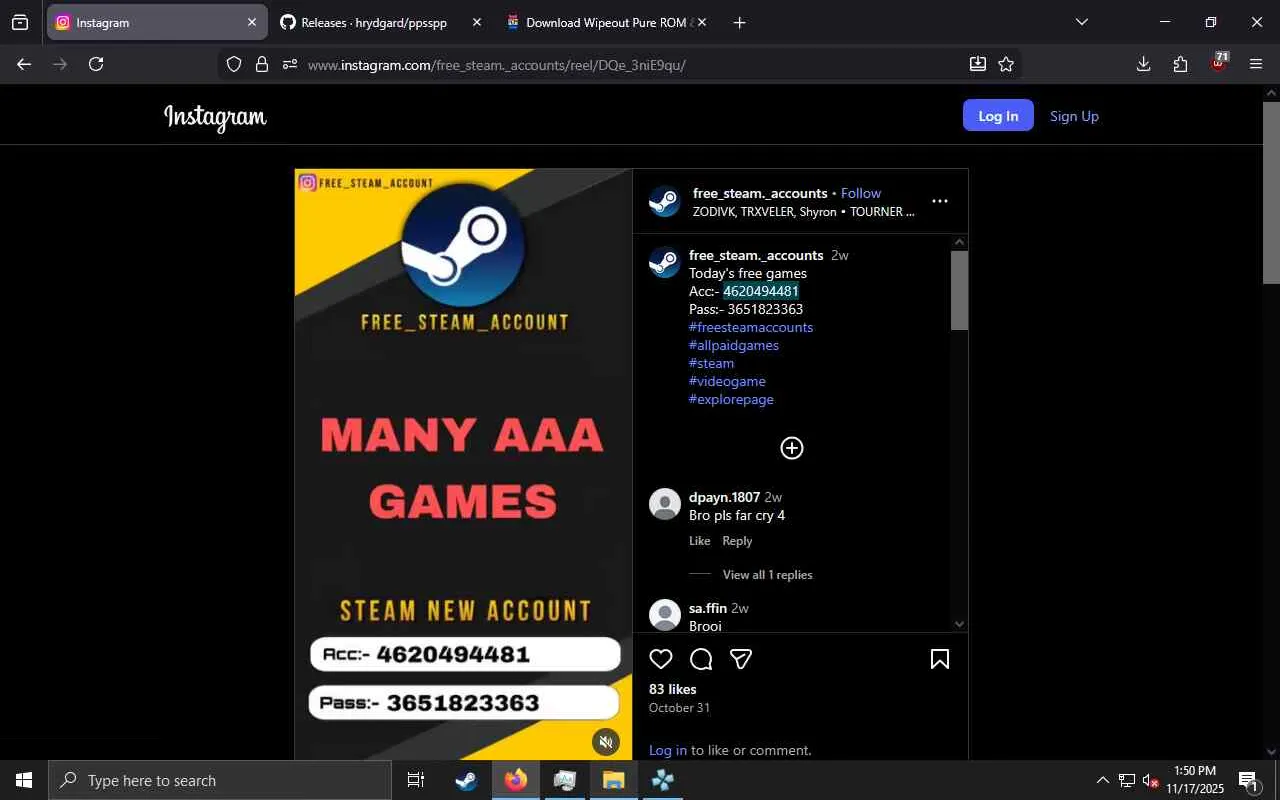Open the muted volume tray icon
Viewport: 1280px width, 800px height.
pyautogui.click(x=1150, y=780)
